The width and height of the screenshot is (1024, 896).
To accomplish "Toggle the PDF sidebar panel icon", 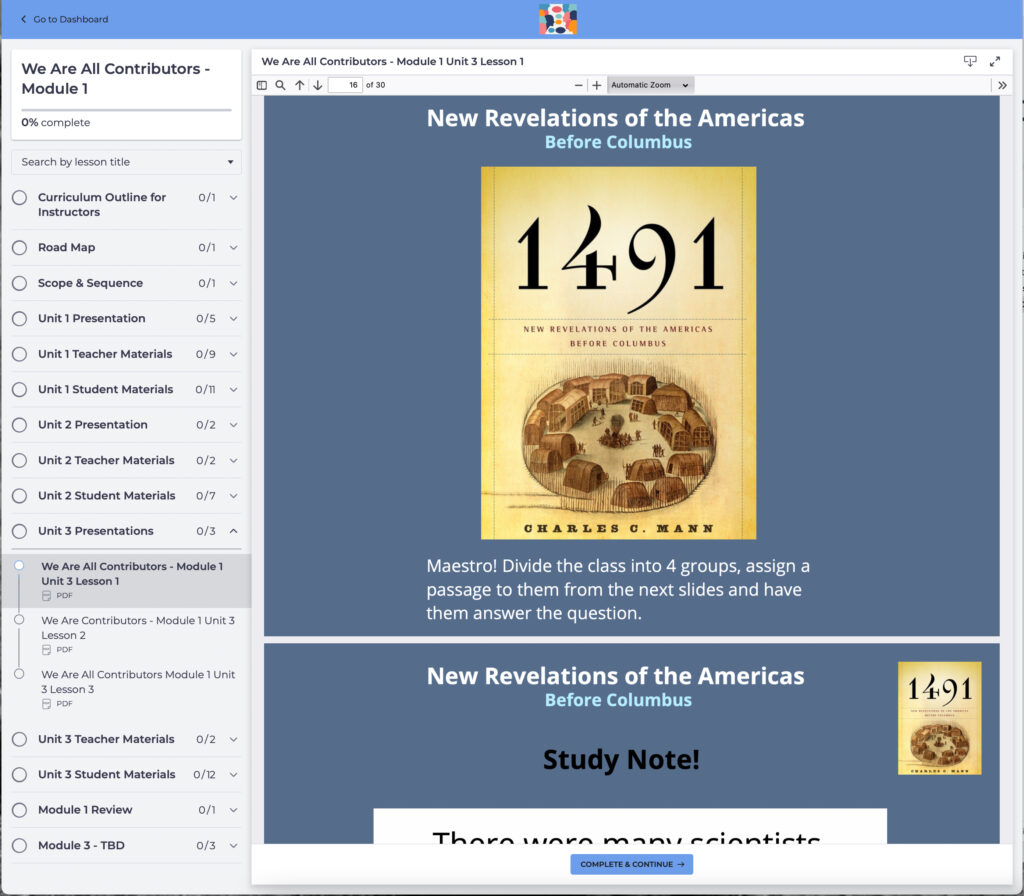I will click(262, 86).
